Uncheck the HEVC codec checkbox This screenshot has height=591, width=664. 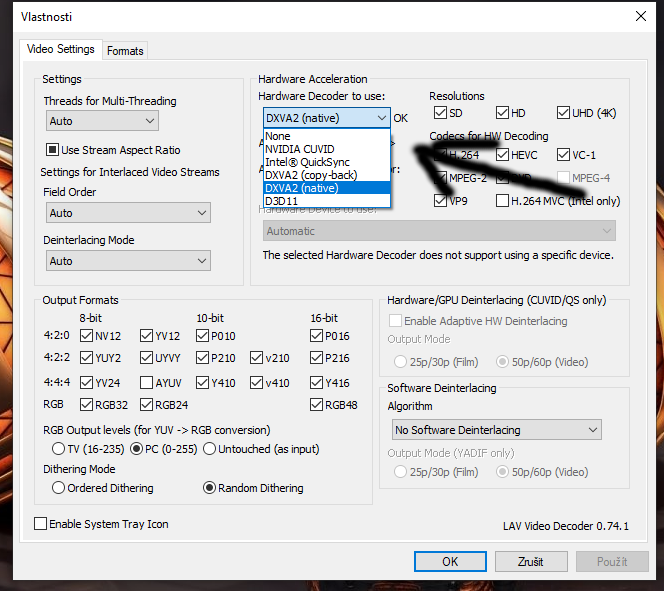tap(502, 155)
